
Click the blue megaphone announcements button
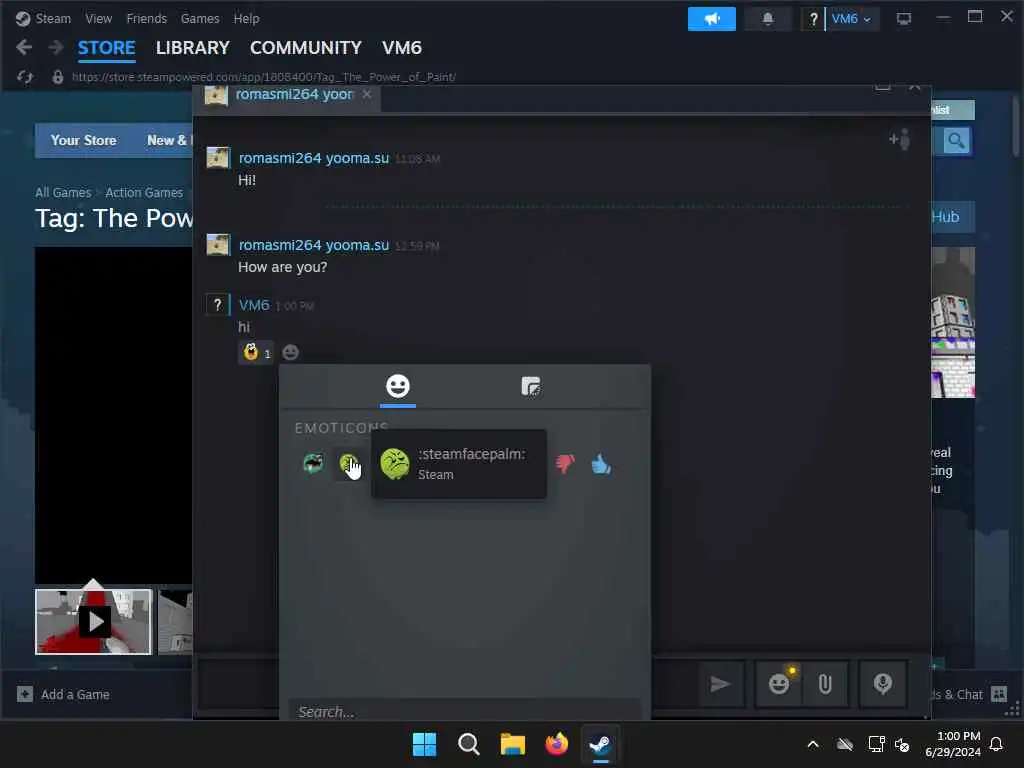click(711, 19)
